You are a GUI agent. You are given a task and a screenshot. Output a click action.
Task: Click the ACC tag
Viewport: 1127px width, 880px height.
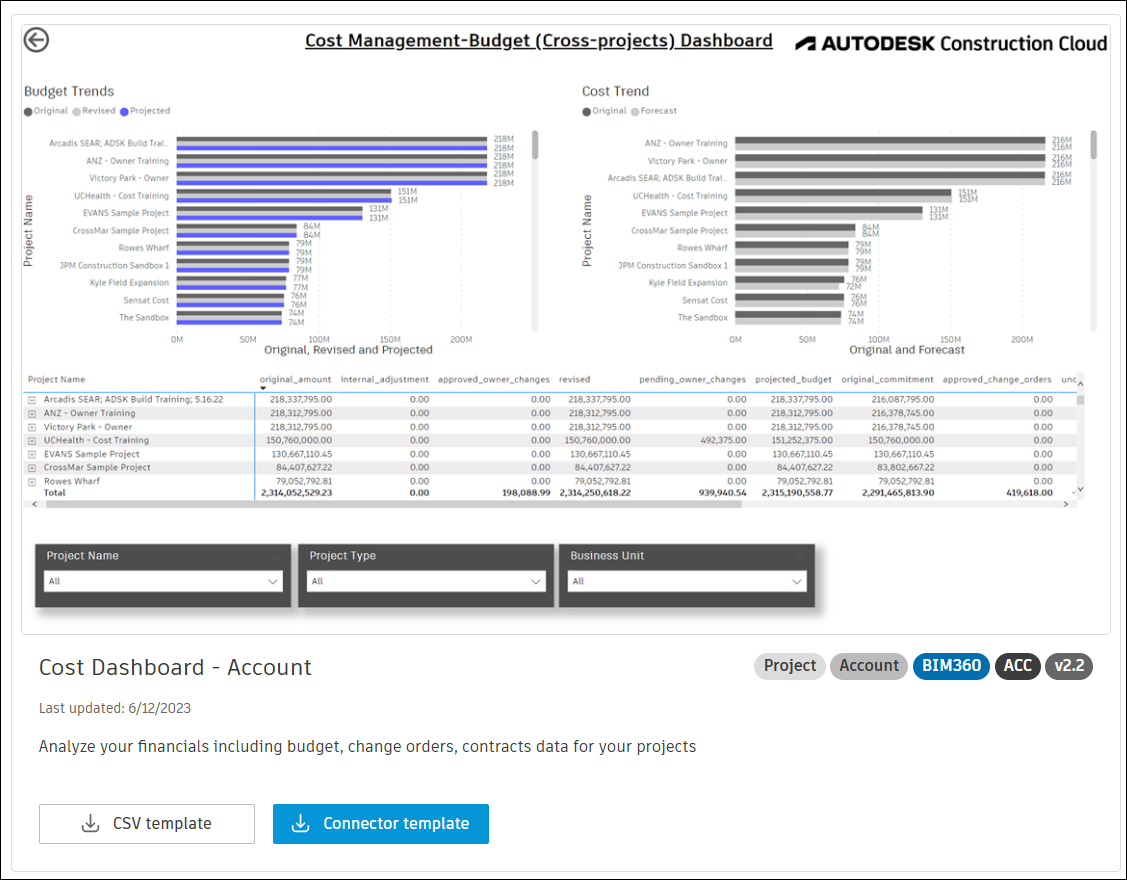pyautogui.click(x=1017, y=666)
